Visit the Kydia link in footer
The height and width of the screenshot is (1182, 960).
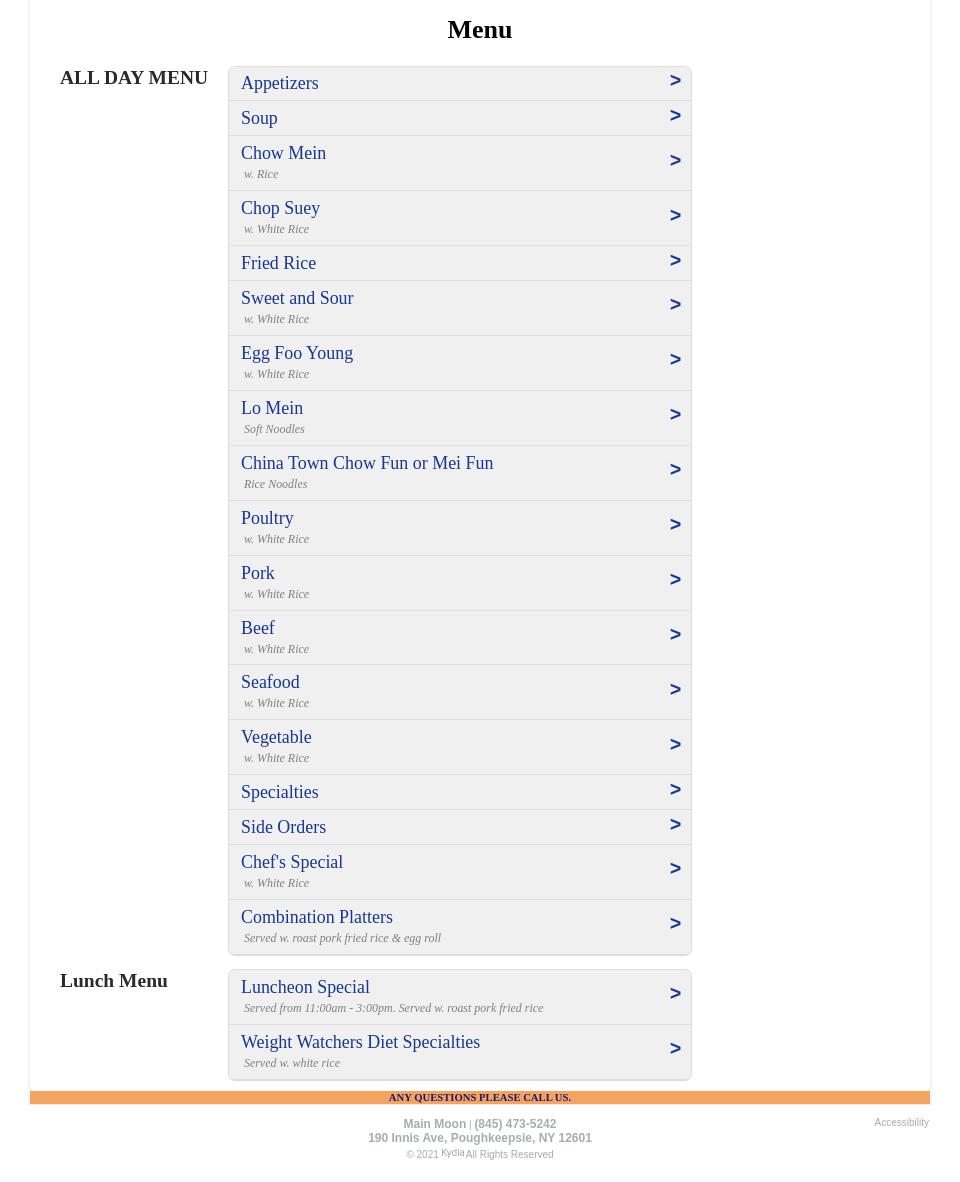pos(452,1153)
